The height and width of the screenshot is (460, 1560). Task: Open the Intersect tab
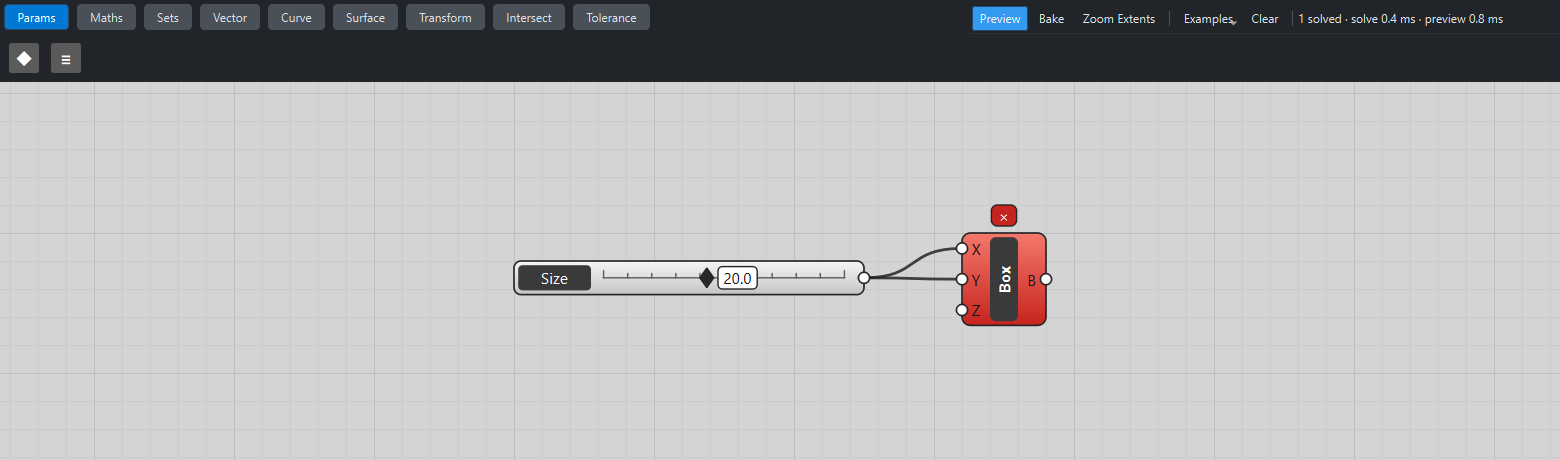point(529,17)
